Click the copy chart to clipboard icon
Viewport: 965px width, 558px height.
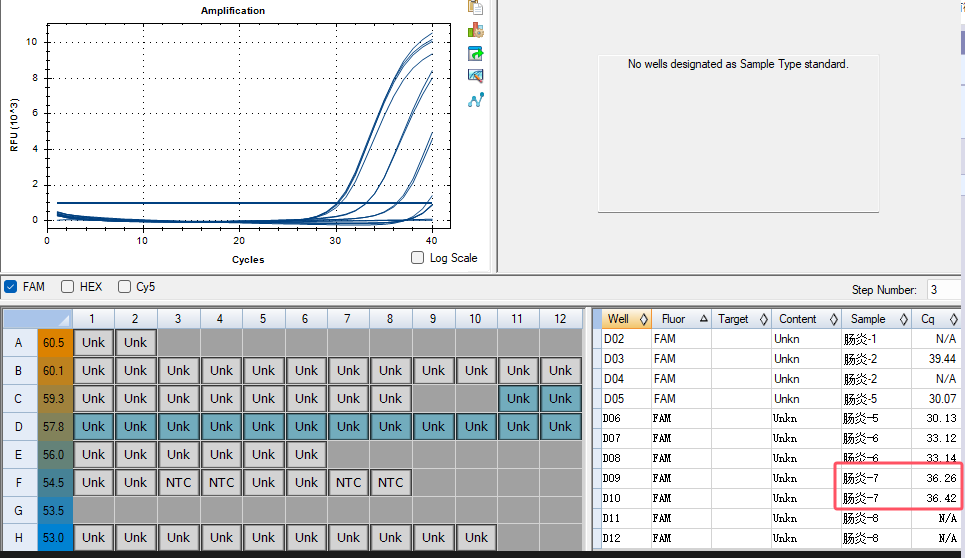click(475, 7)
